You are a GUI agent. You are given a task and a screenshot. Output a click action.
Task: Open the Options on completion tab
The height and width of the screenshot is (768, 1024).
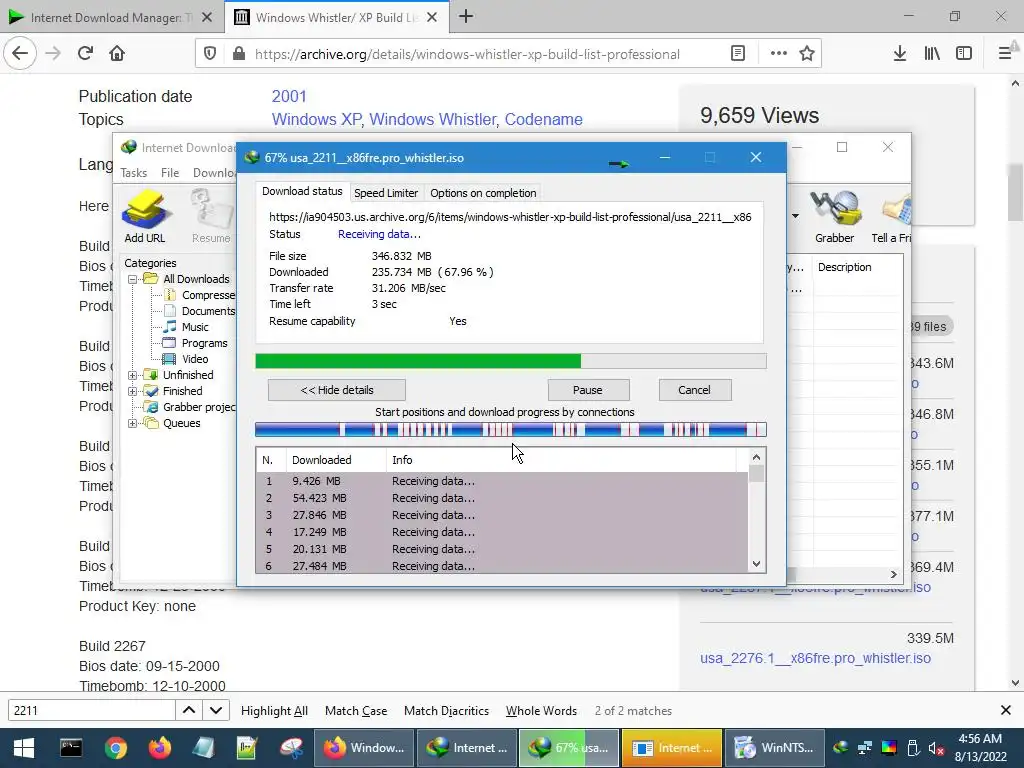coord(483,193)
